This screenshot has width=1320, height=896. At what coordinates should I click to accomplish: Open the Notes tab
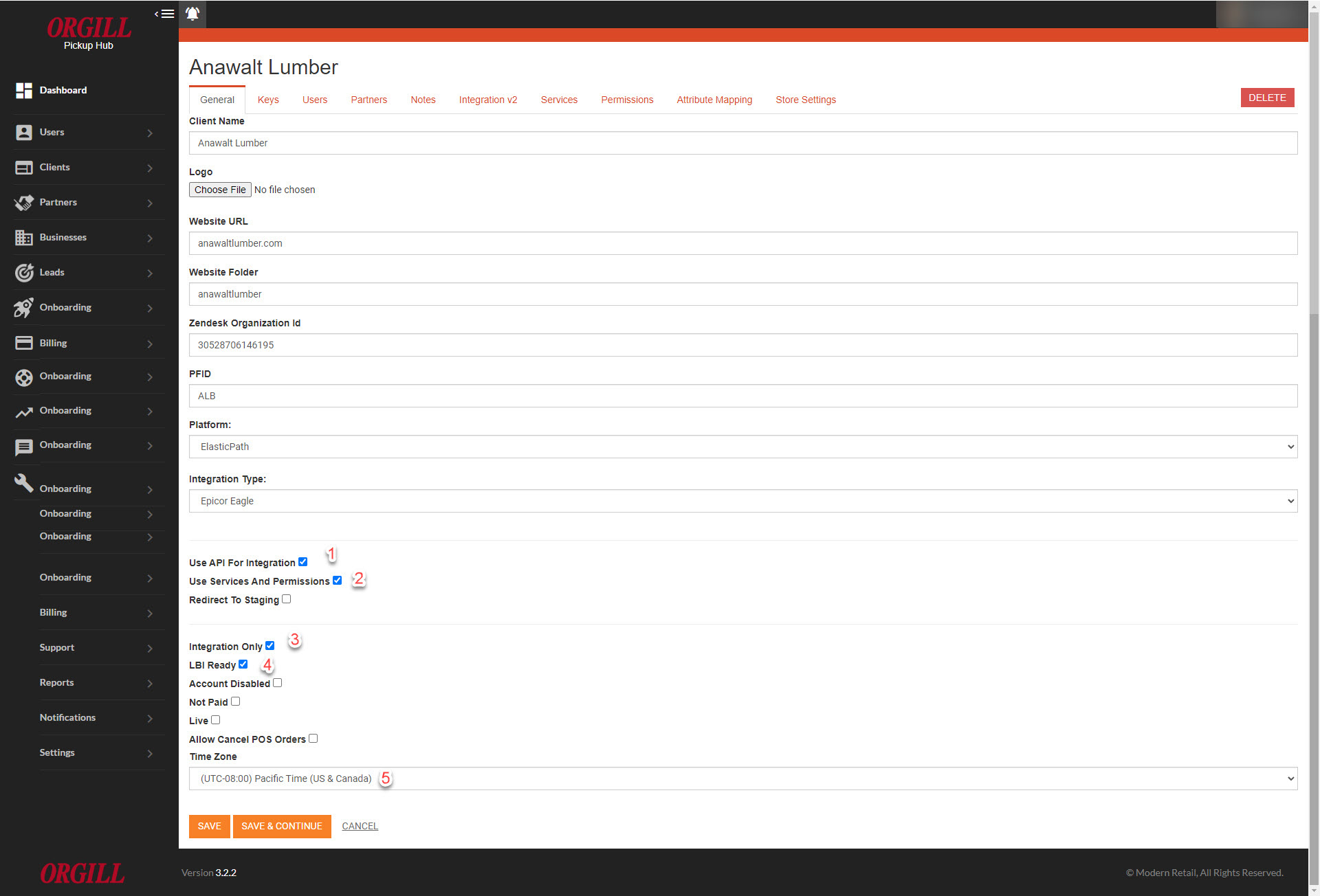coord(423,100)
